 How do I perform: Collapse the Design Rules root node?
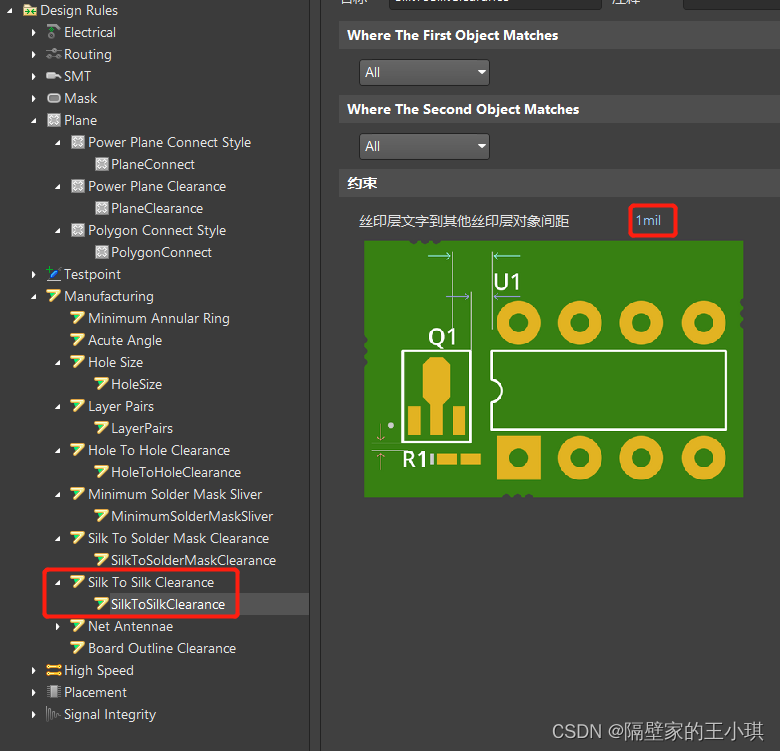click(x=9, y=10)
